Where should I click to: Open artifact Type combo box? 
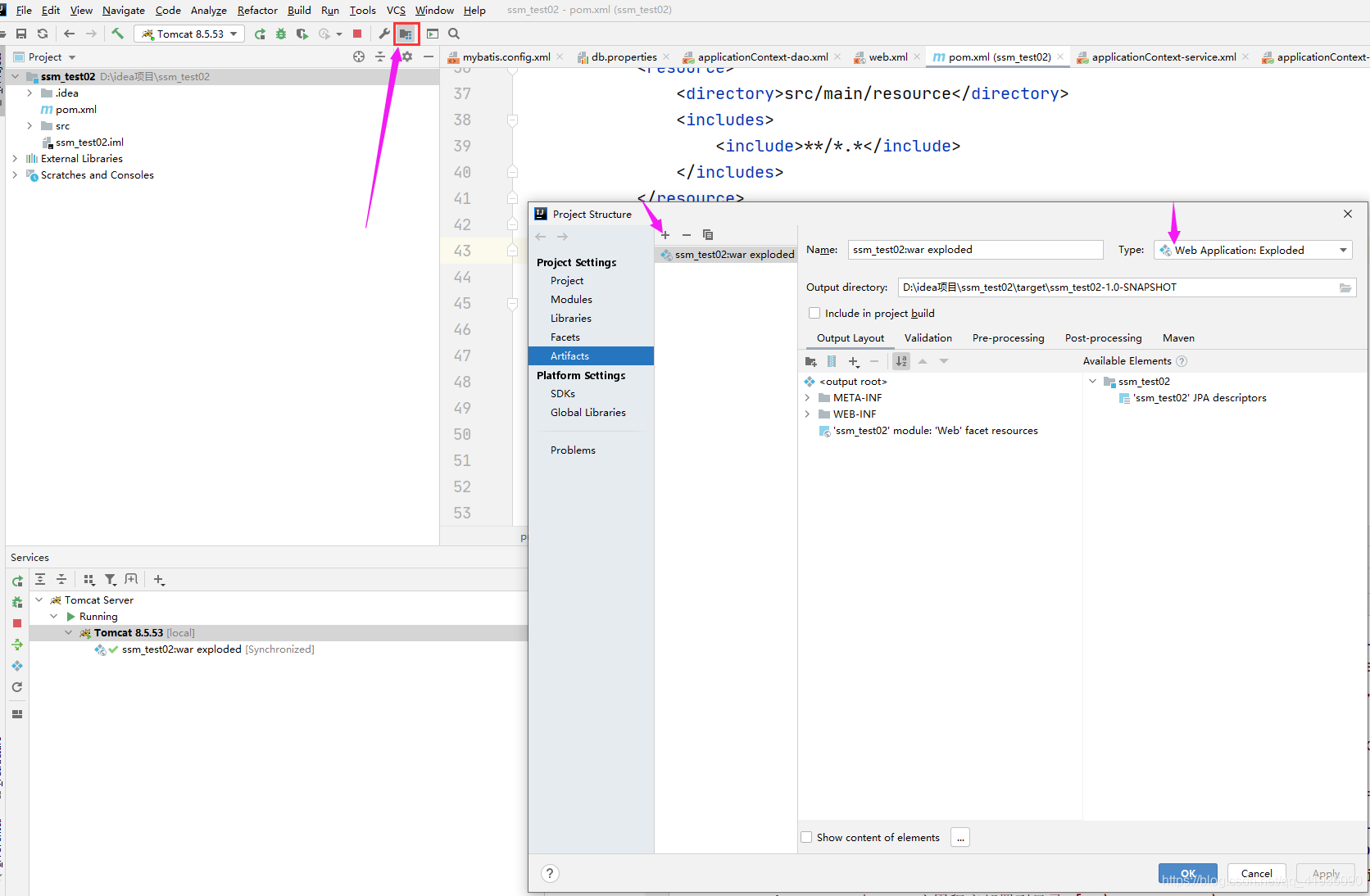pos(1253,250)
